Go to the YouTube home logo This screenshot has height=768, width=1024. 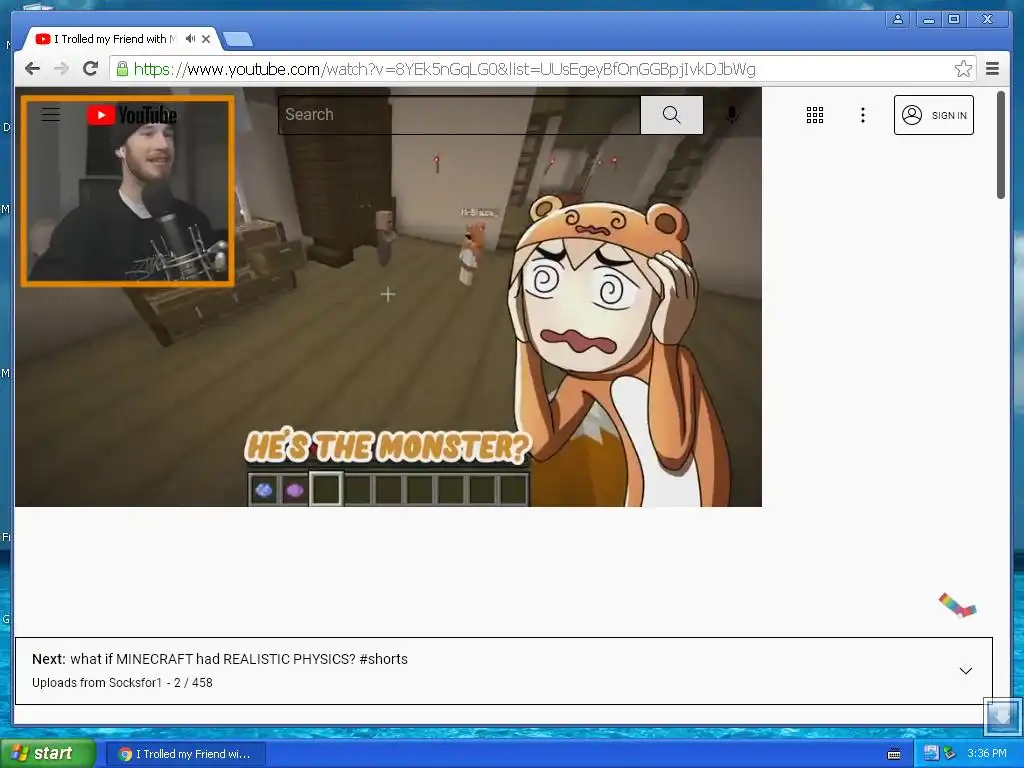132,115
